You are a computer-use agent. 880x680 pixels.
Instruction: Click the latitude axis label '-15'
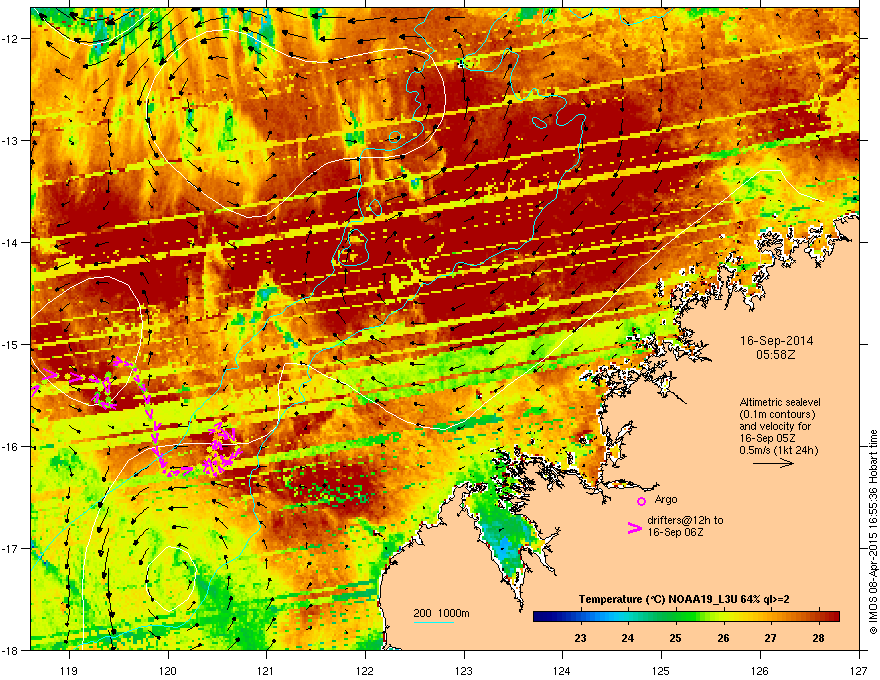pyautogui.click(x=11, y=344)
